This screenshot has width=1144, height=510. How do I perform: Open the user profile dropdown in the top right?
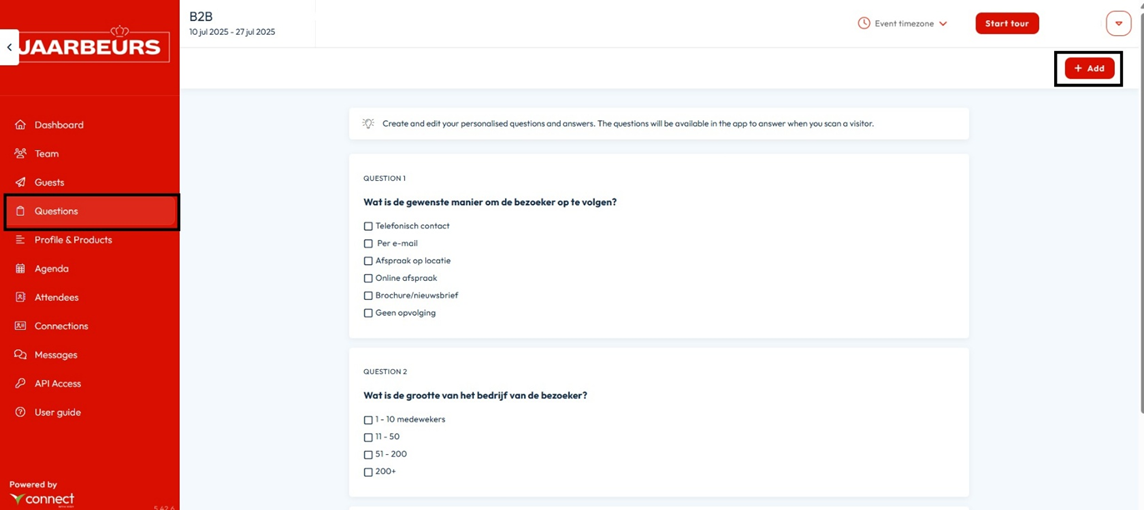pyautogui.click(x=1118, y=23)
